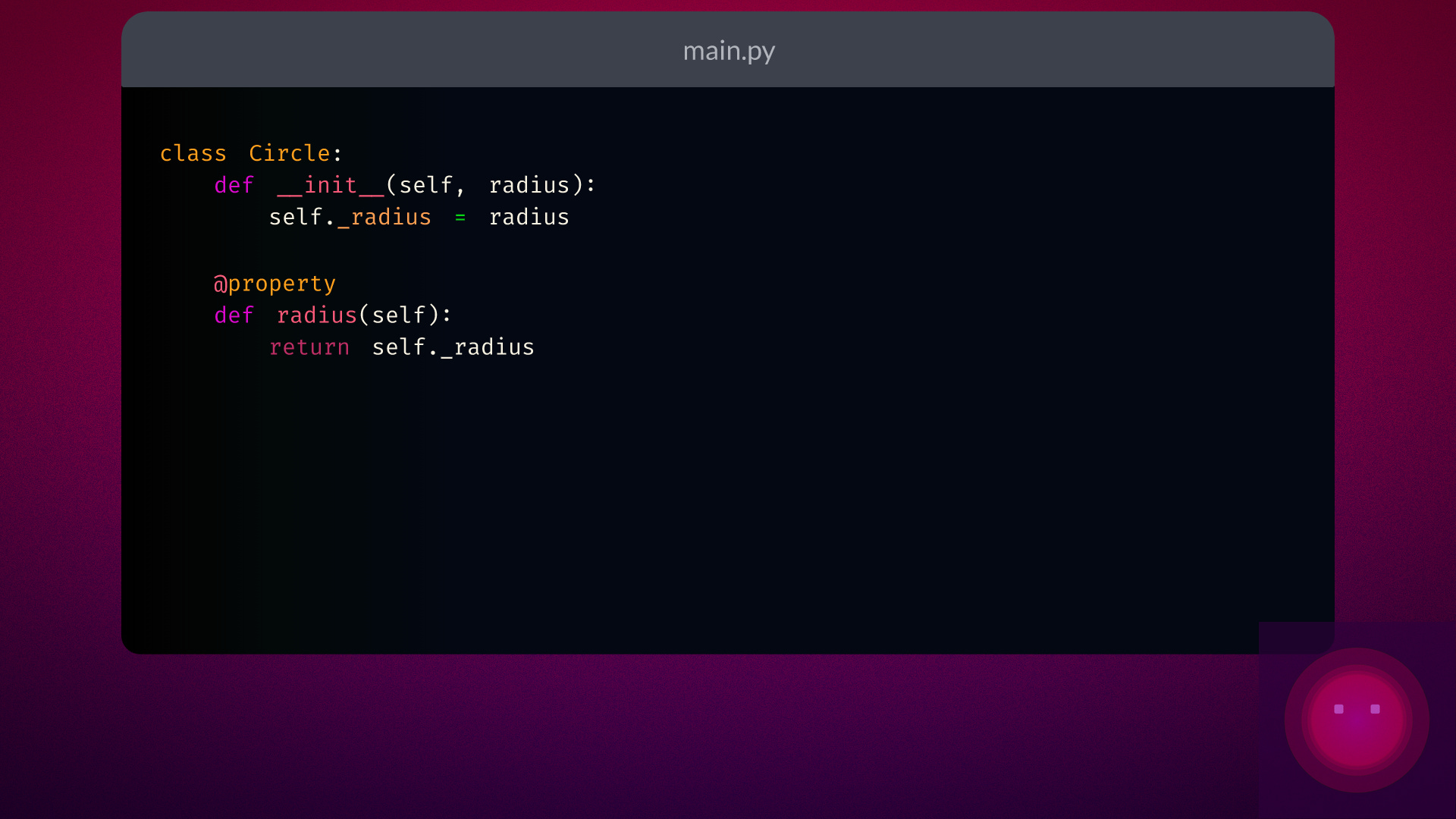Select self._radius on the return line
Image resolution: width=1456 pixels, height=819 pixels.
[x=452, y=347]
